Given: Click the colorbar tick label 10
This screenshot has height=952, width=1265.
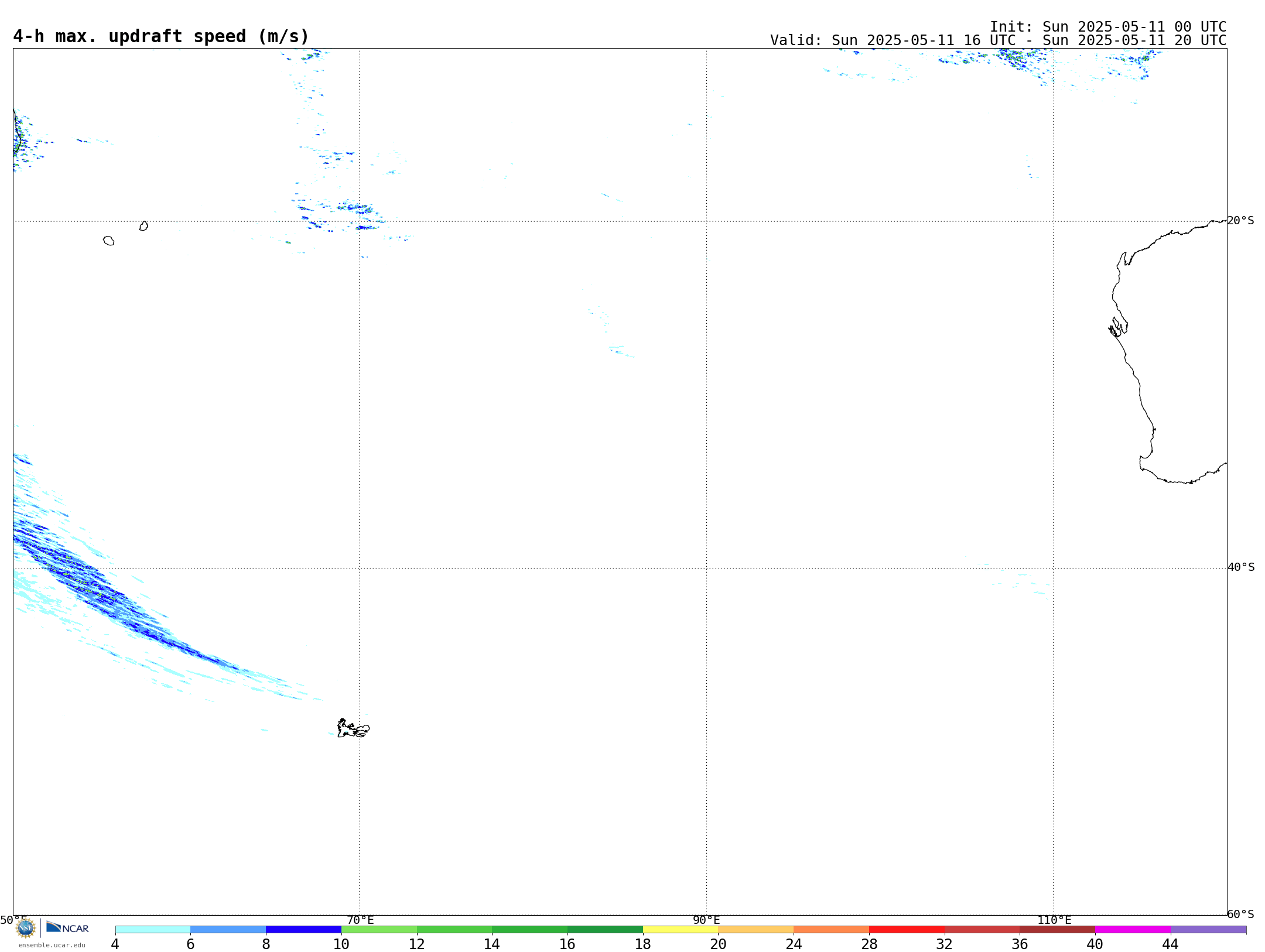Looking at the screenshot, I should 341,944.
